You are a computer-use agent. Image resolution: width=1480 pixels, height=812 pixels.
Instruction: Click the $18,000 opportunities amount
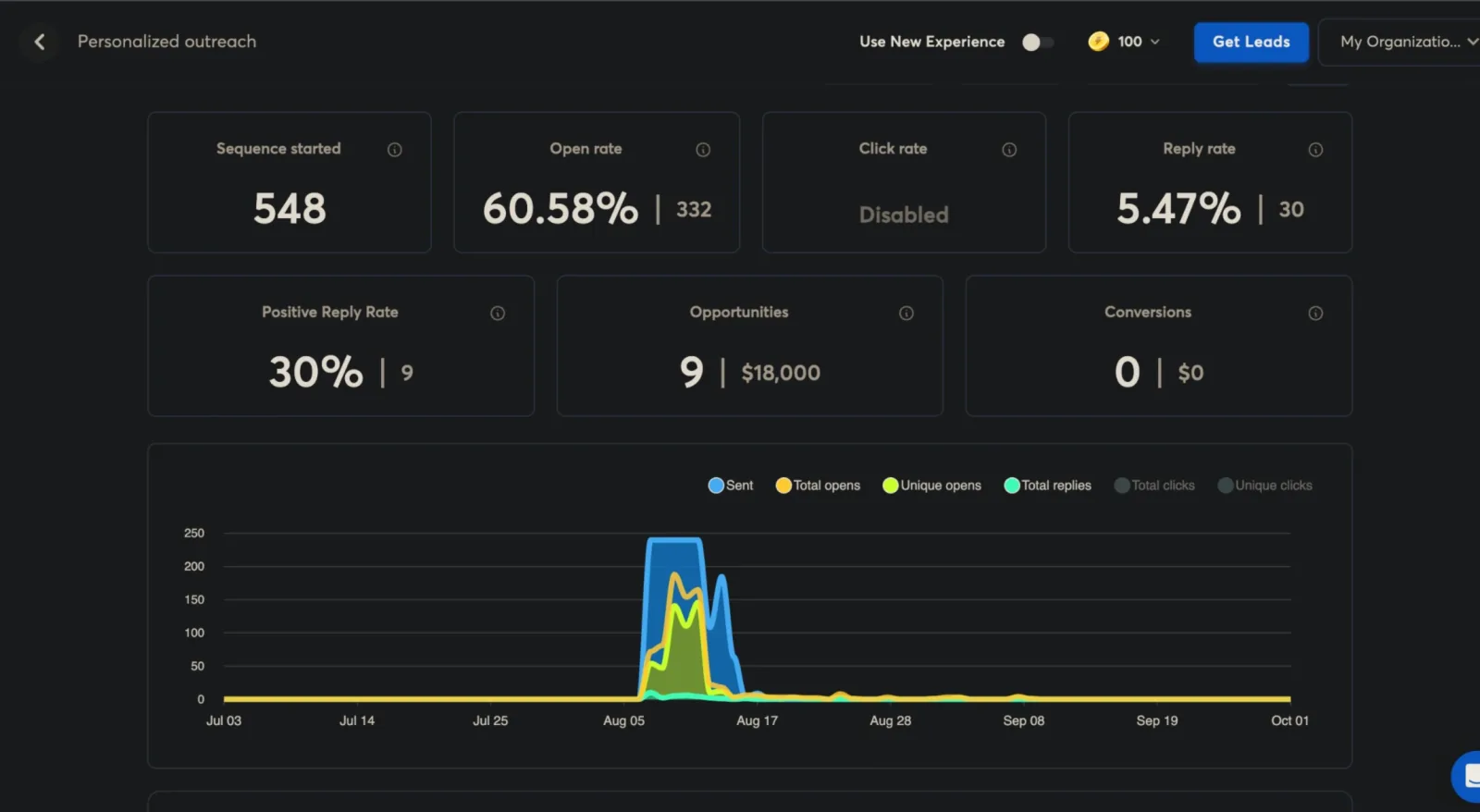tap(781, 373)
